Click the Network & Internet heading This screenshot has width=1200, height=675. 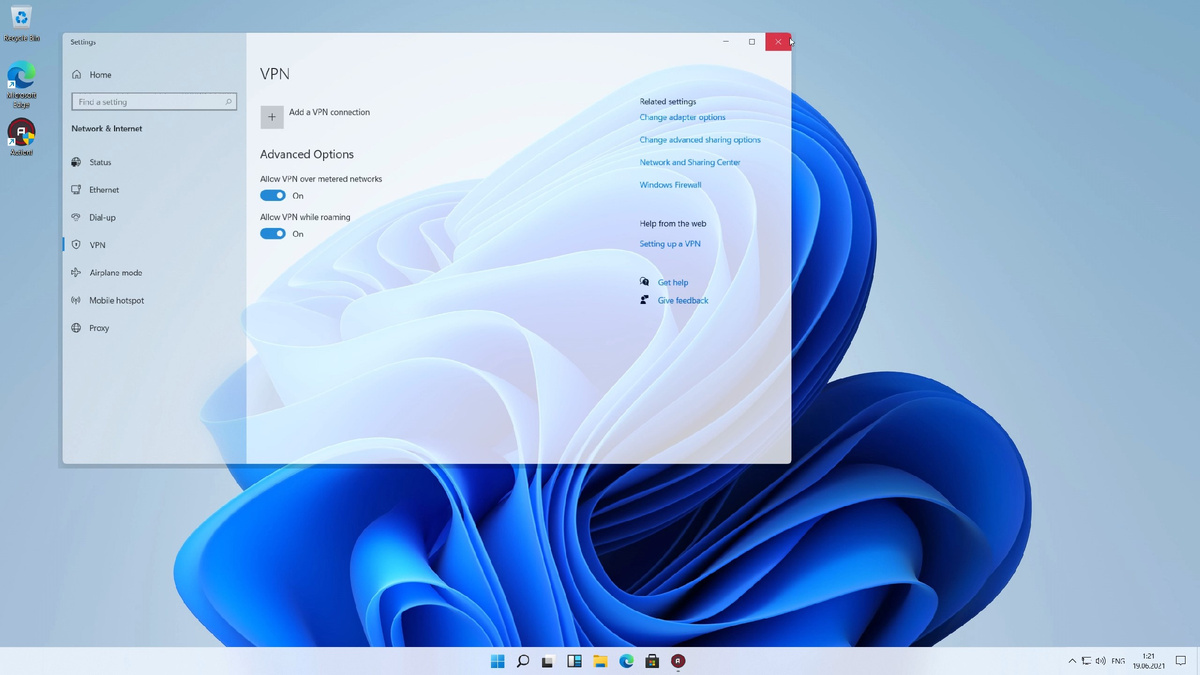pyautogui.click(x=107, y=129)
